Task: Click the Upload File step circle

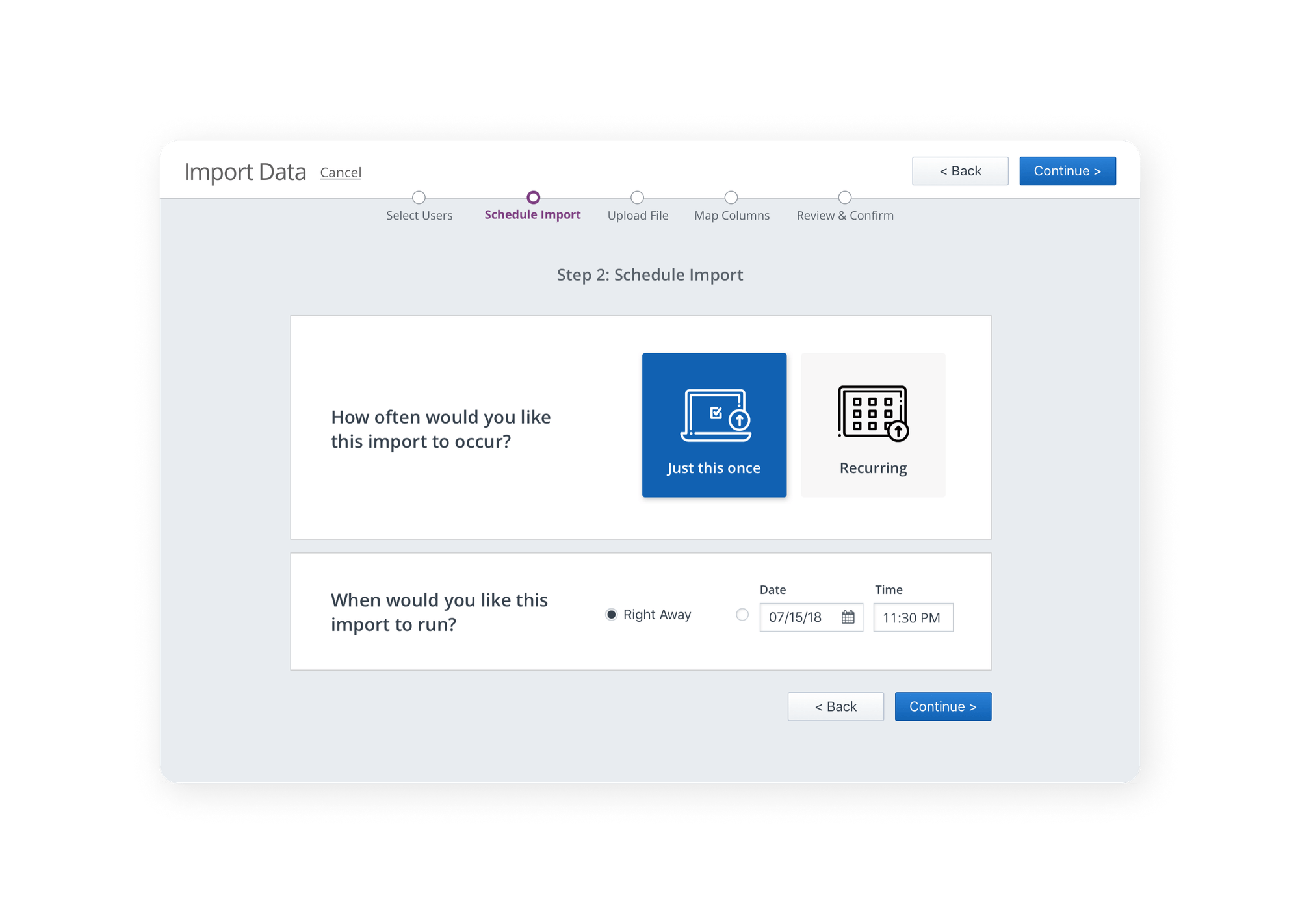Action: tap(638, 198)
